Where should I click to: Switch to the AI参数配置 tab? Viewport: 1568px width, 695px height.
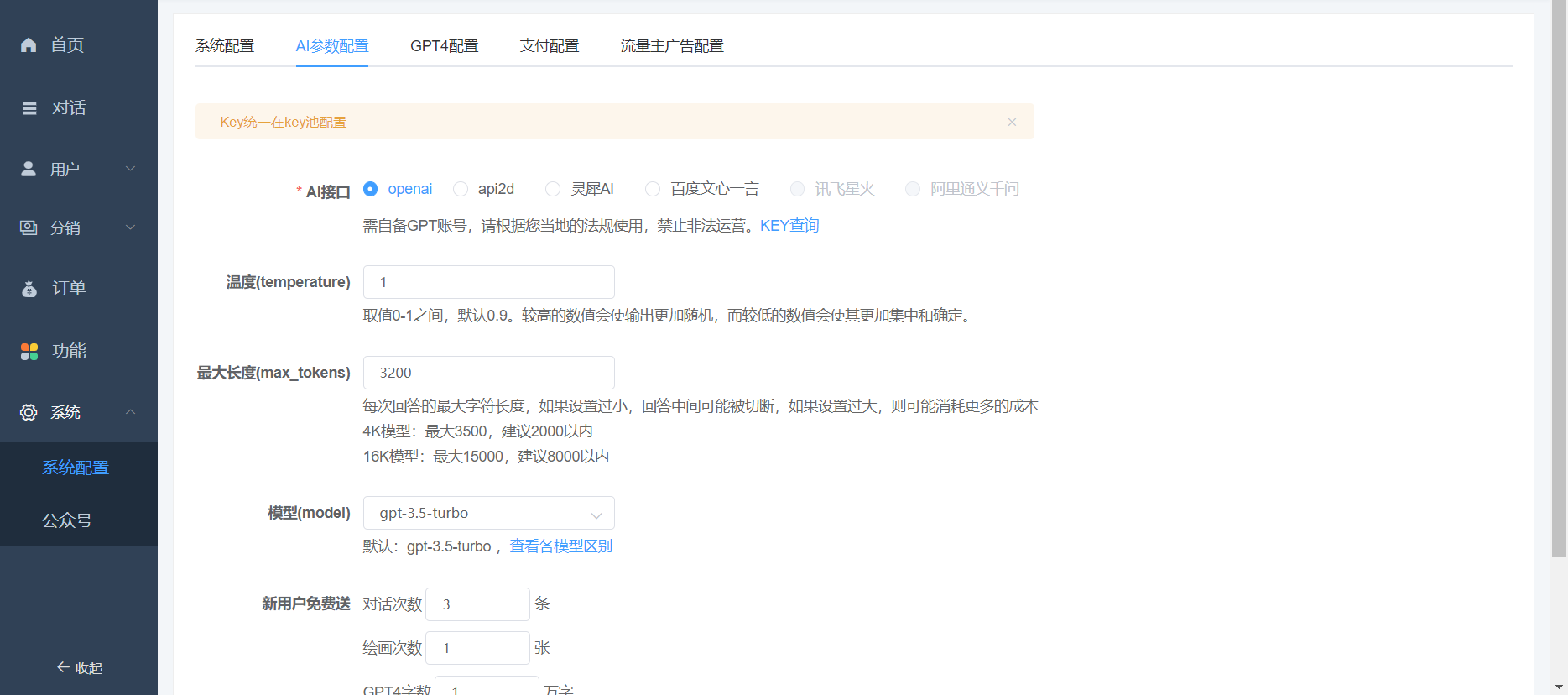click(332, 46)
